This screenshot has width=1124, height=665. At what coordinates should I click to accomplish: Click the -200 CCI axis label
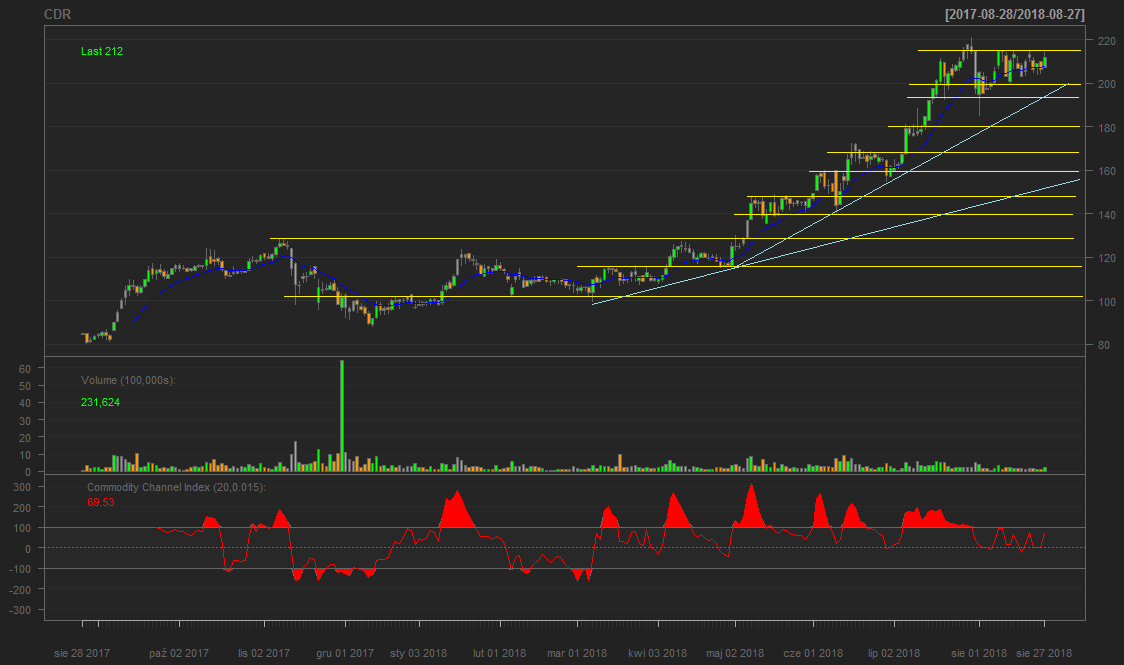coord(21,589)
